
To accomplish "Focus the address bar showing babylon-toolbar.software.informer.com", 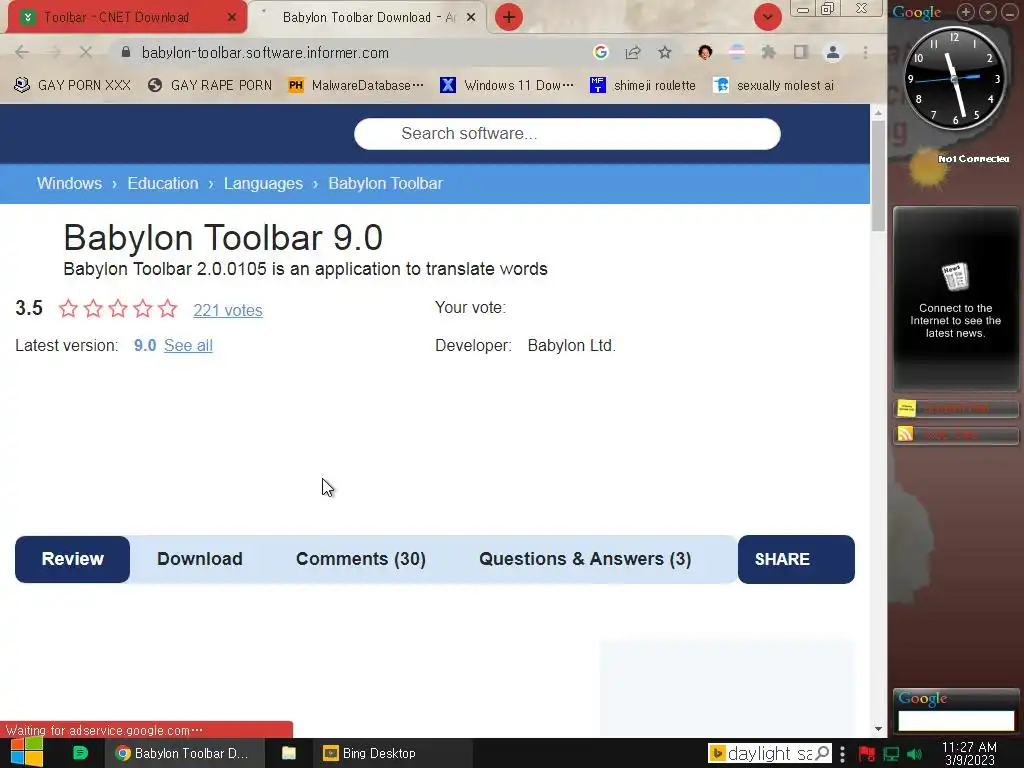I will (x=265, y=53).
